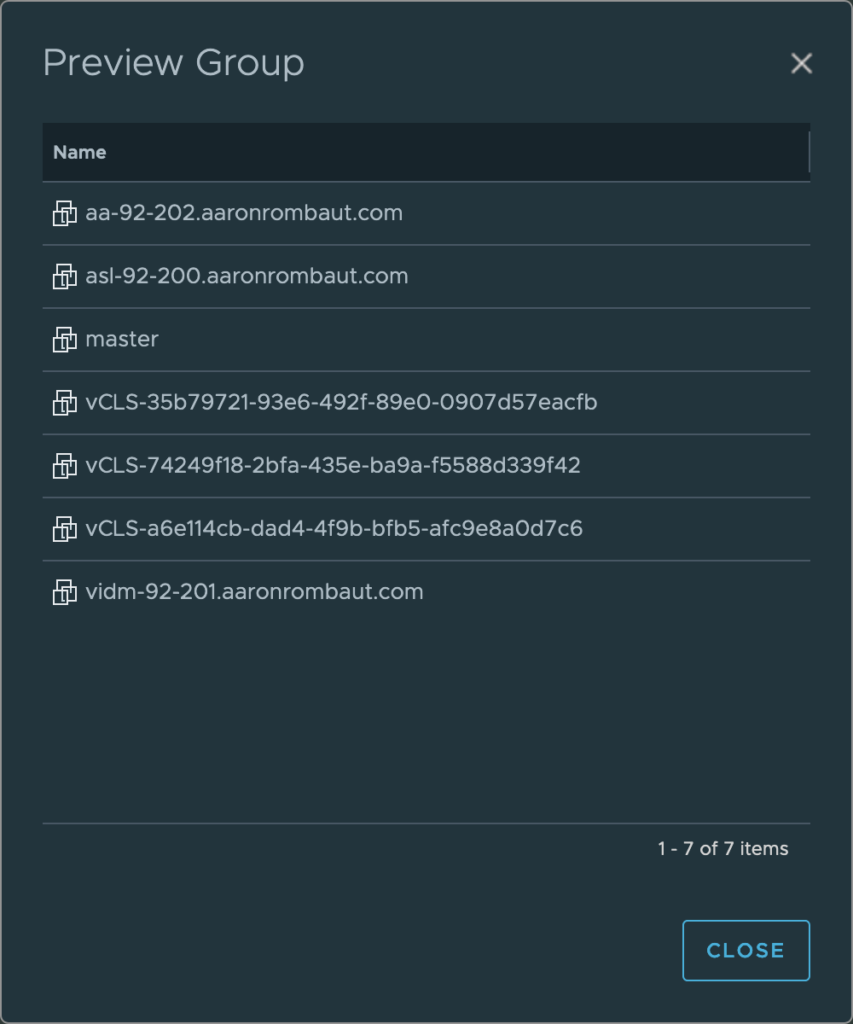Close the dialog using the X icon

[801, 64]
